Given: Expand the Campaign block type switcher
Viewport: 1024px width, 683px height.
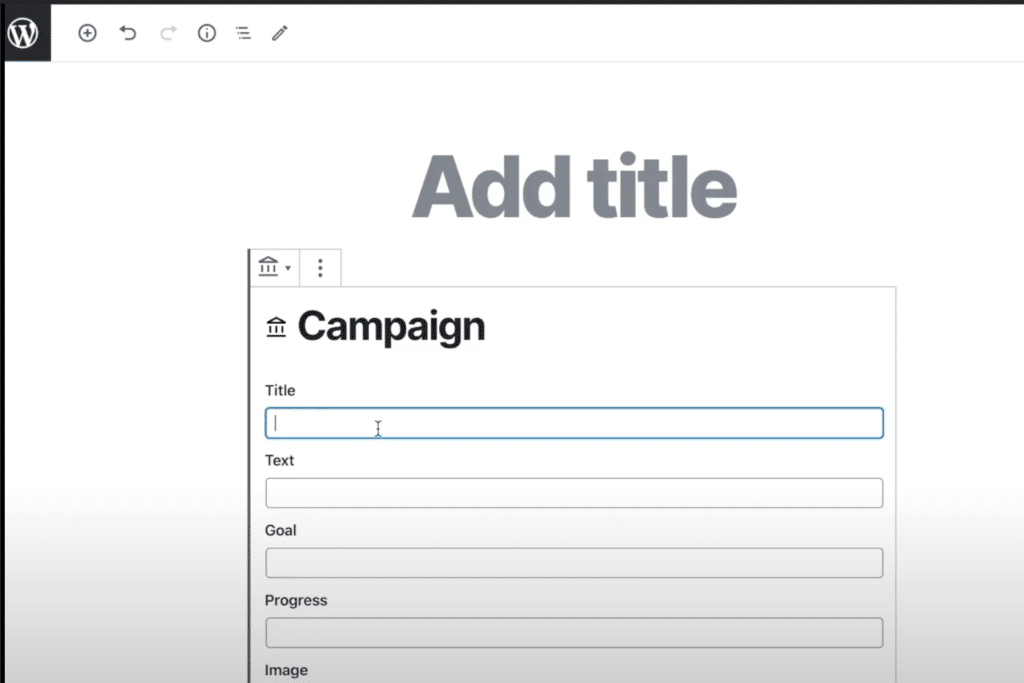Looking at the screenshot, I should (274, 267).
